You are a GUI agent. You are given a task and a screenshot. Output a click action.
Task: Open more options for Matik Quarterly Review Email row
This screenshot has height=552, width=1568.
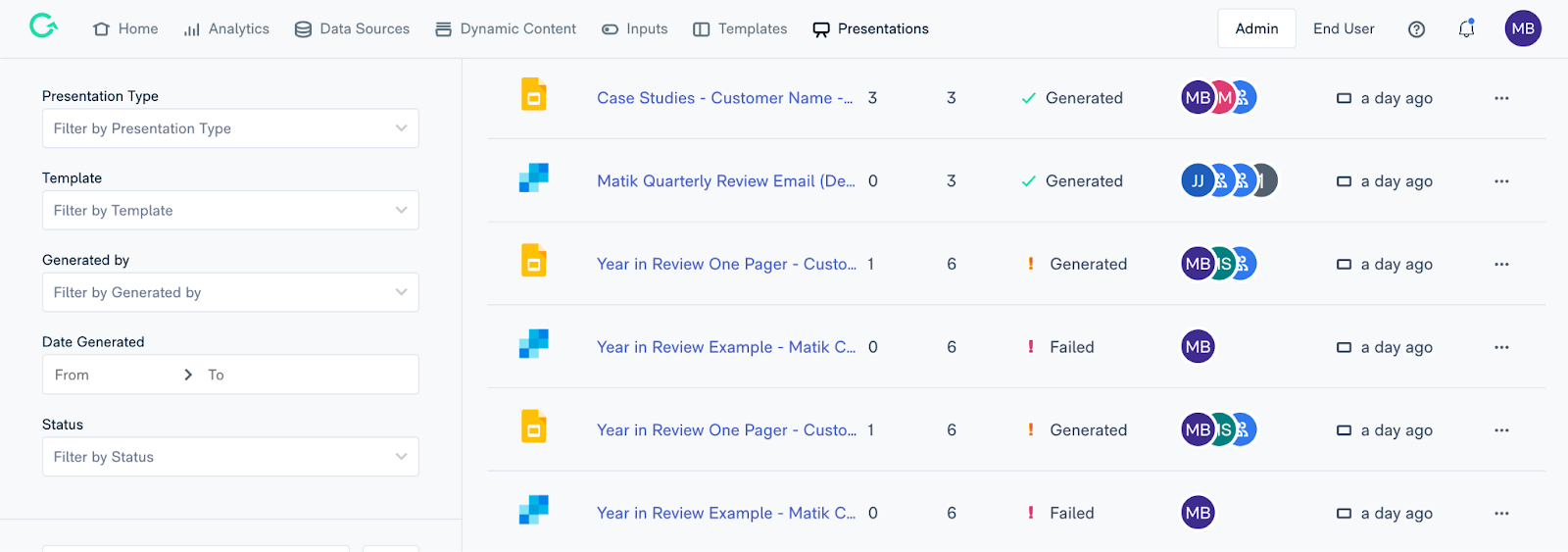click(x=1501, y=181)
